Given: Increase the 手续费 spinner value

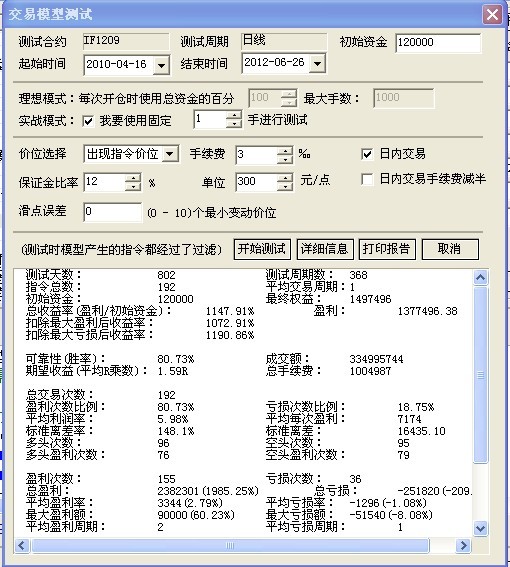Looking at the screenshot, I should [x=285, y=151].
